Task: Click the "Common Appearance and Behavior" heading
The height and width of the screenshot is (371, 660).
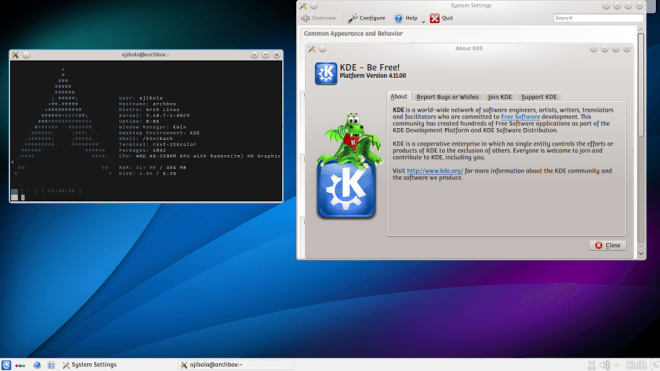Action: tap(353, 33)
